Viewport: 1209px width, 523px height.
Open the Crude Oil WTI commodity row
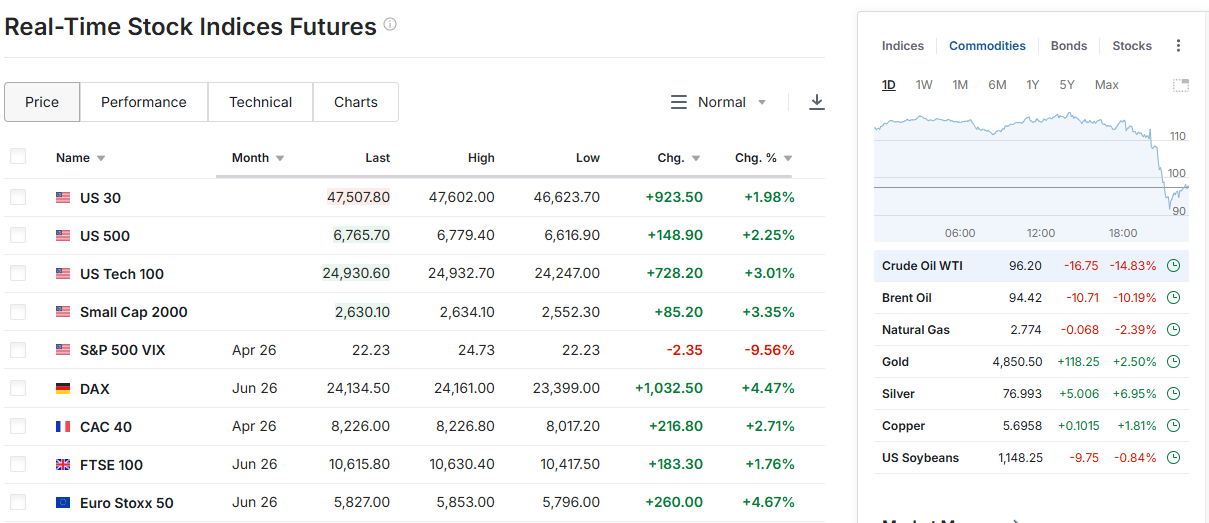pyautogui.click(x=1031, y=266)
